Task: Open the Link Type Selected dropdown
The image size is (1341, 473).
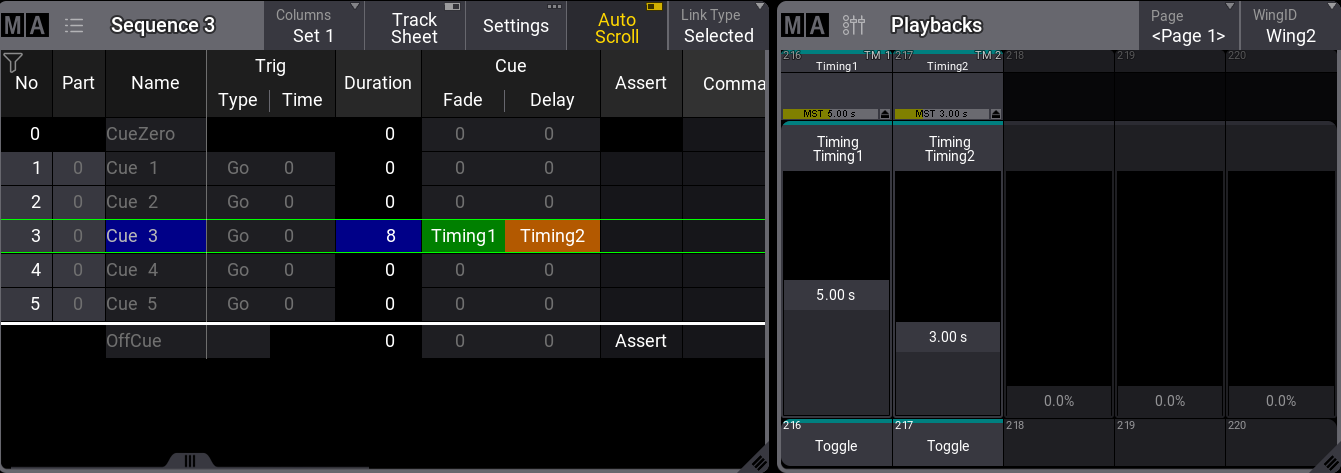Action: [718, 26]
